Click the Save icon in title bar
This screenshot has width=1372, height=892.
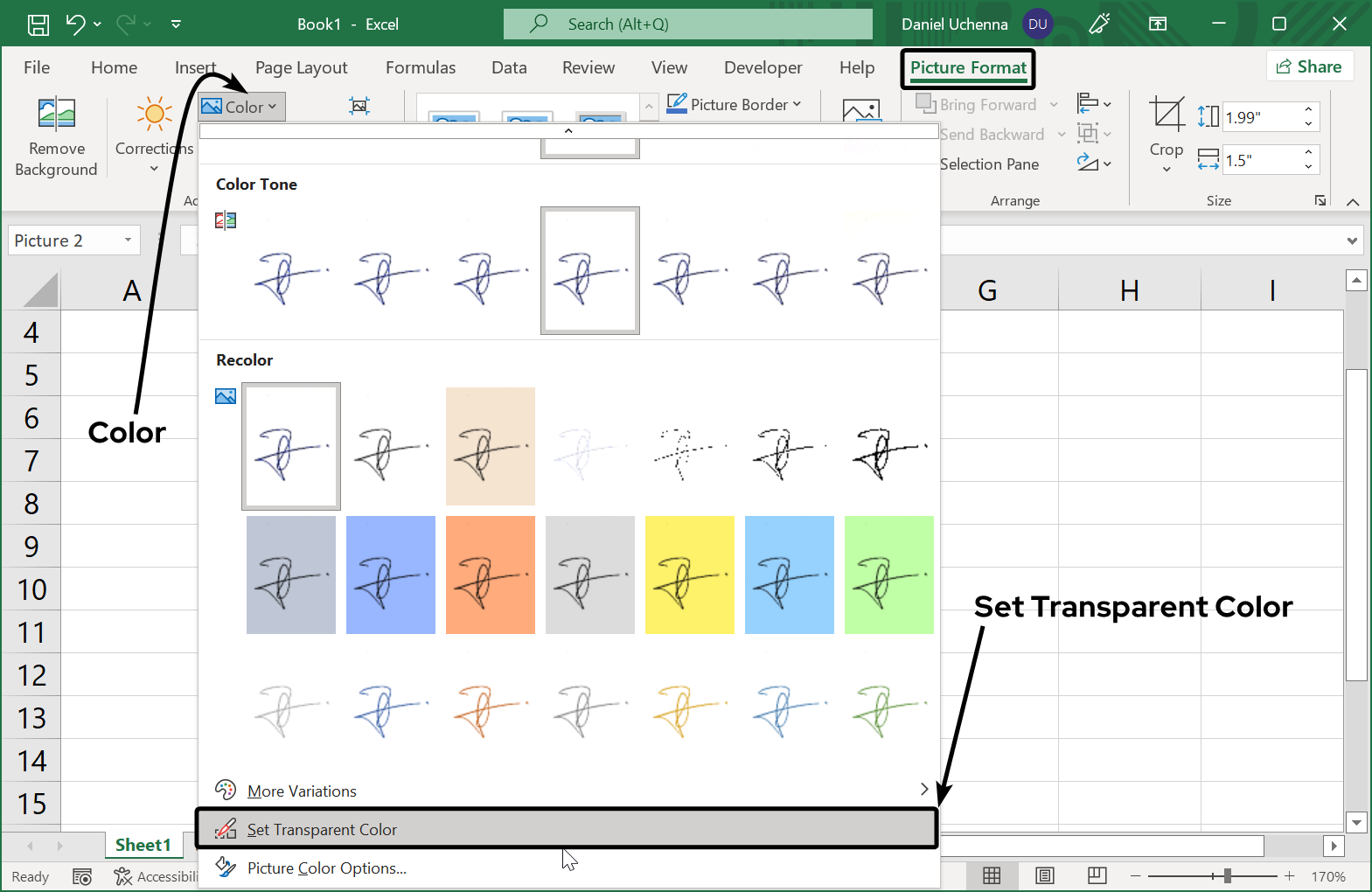coord(38,24)
